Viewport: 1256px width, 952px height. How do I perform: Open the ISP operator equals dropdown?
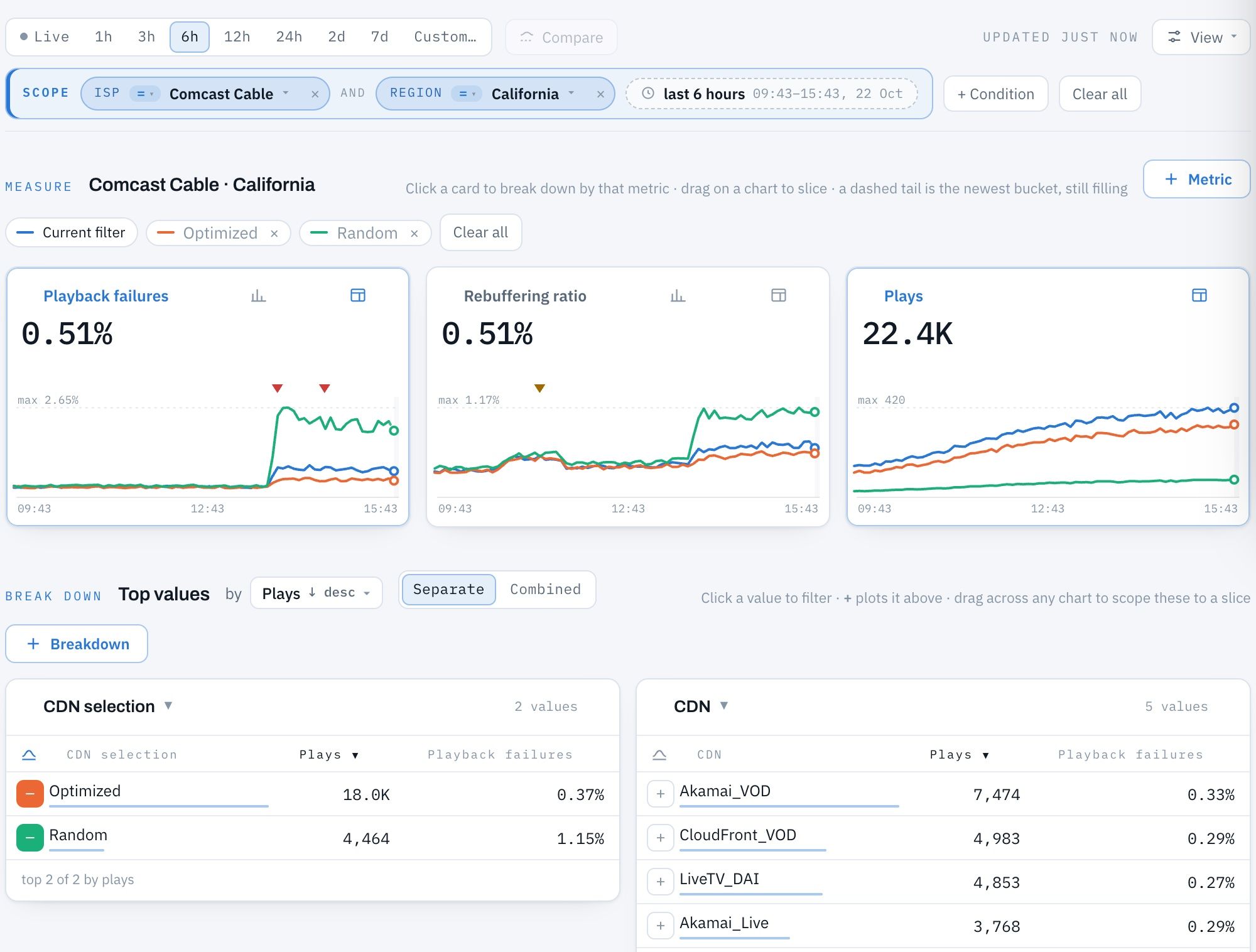(145, 94)
